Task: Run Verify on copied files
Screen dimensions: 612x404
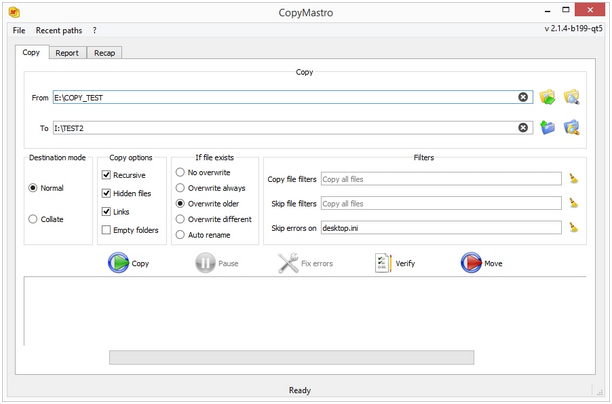Action: tap(395, 263)
